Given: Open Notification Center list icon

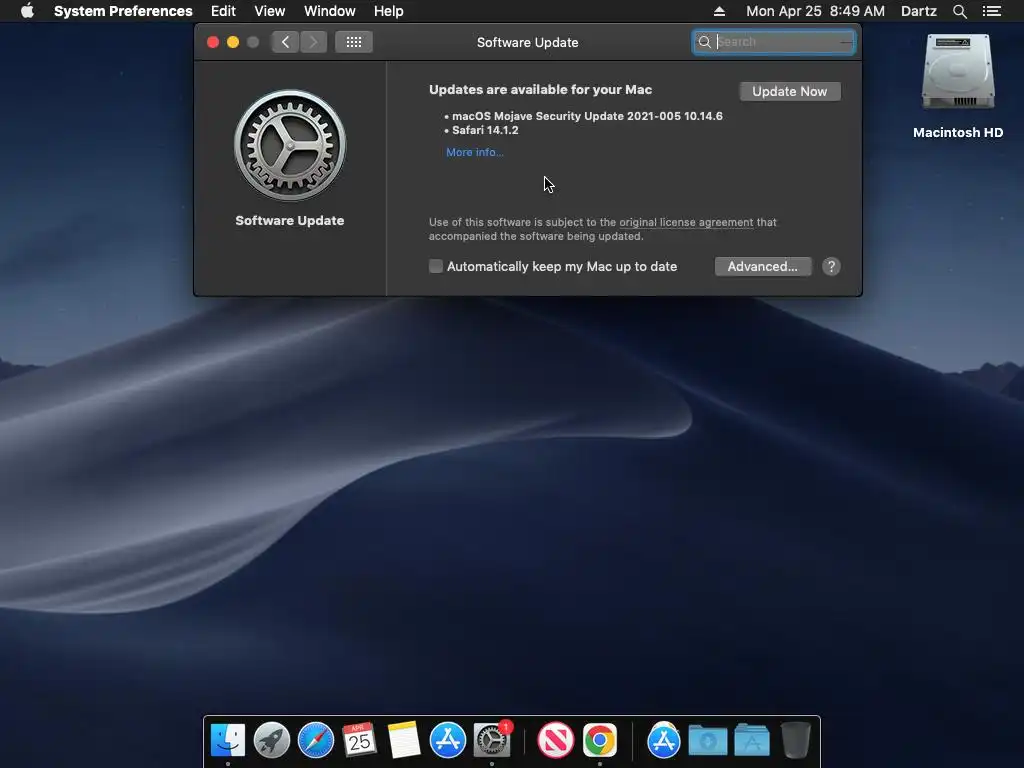Looking at the screenshot, I should point(991,11).
